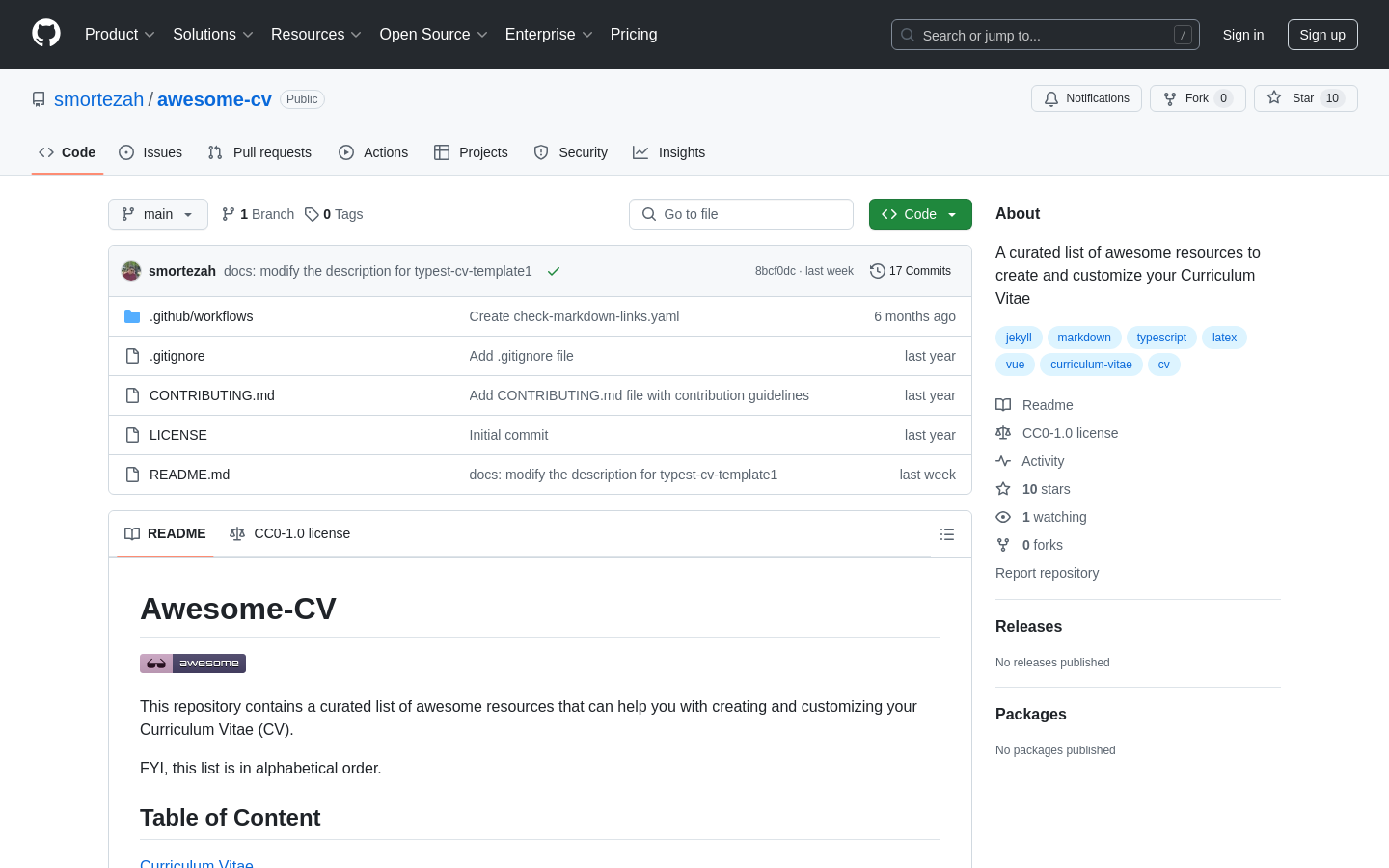The image size is (1389, 868).
Task: Click the Star icon
Action: tap(1274, 97)
